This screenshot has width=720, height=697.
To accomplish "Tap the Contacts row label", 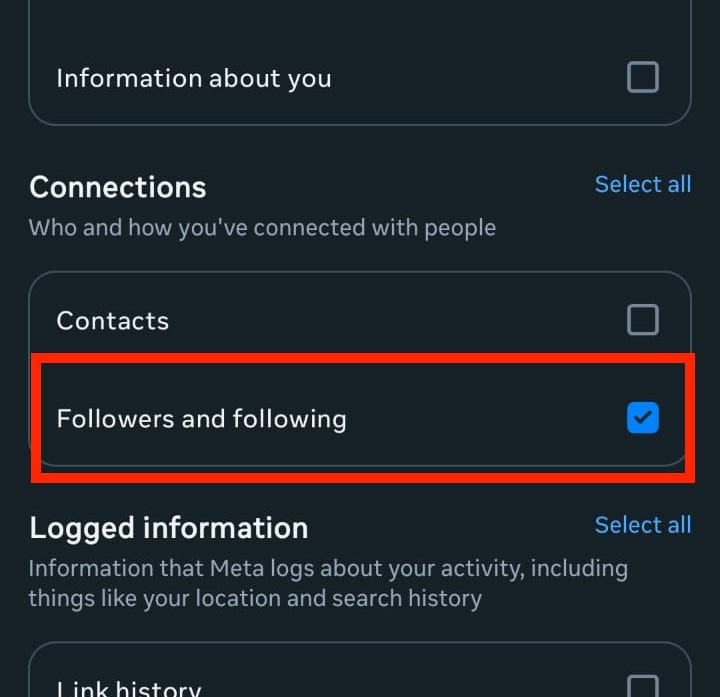I will (113, 321).
